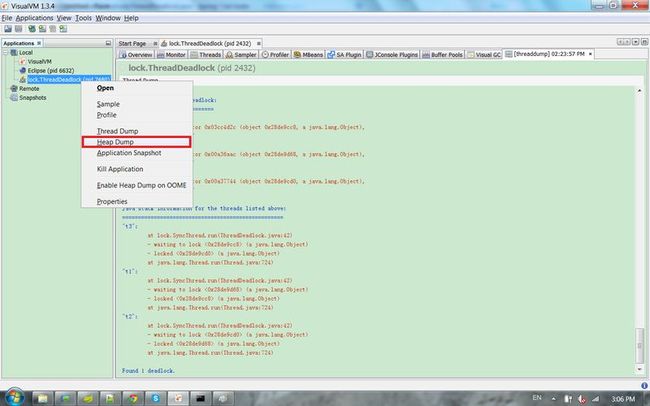Choose Application Snapshot in the context menu
This screenshot has height=406, width=650.
pos(137,153)
